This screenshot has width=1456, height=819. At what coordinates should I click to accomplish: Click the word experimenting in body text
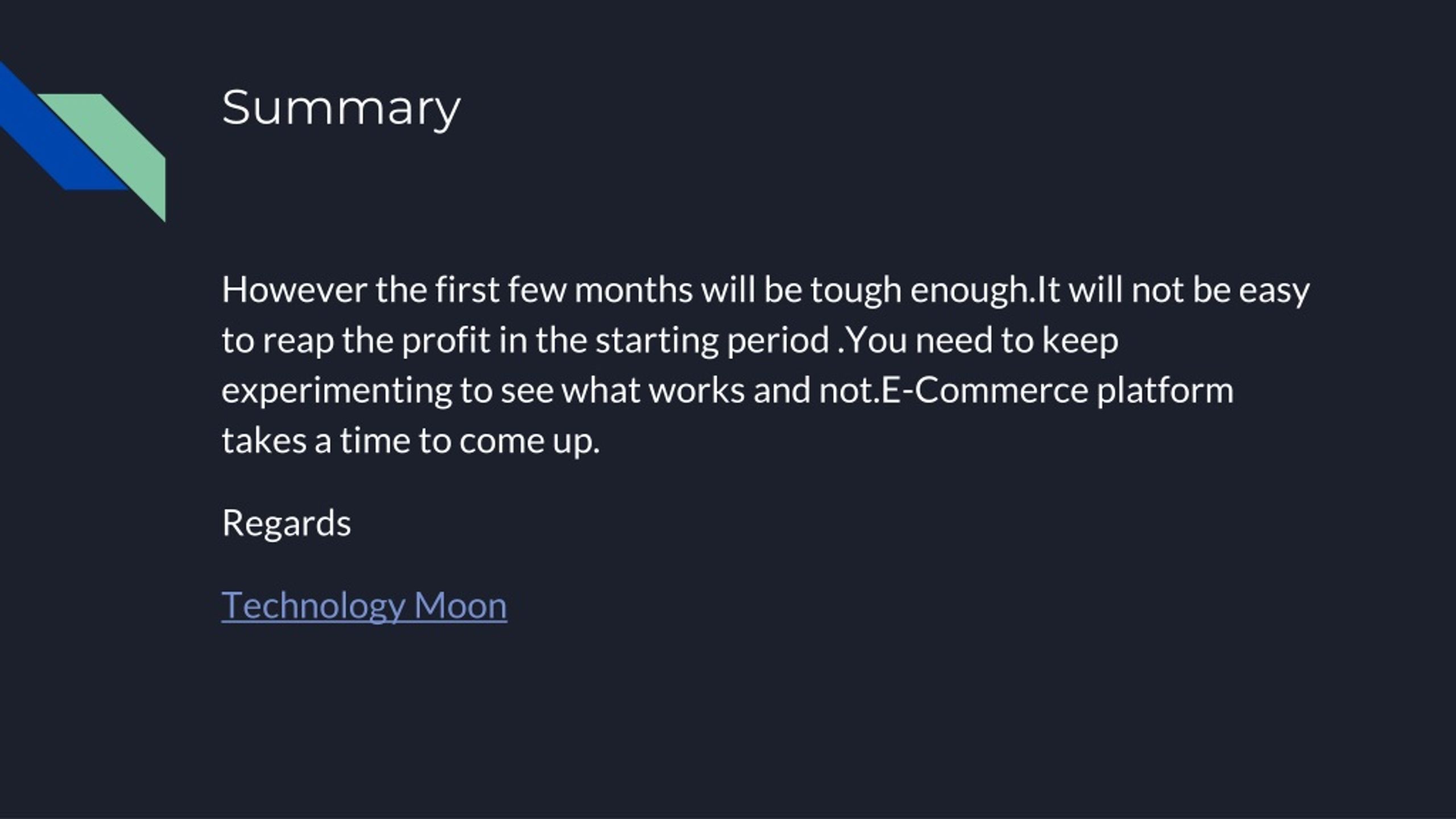point(336,391)
